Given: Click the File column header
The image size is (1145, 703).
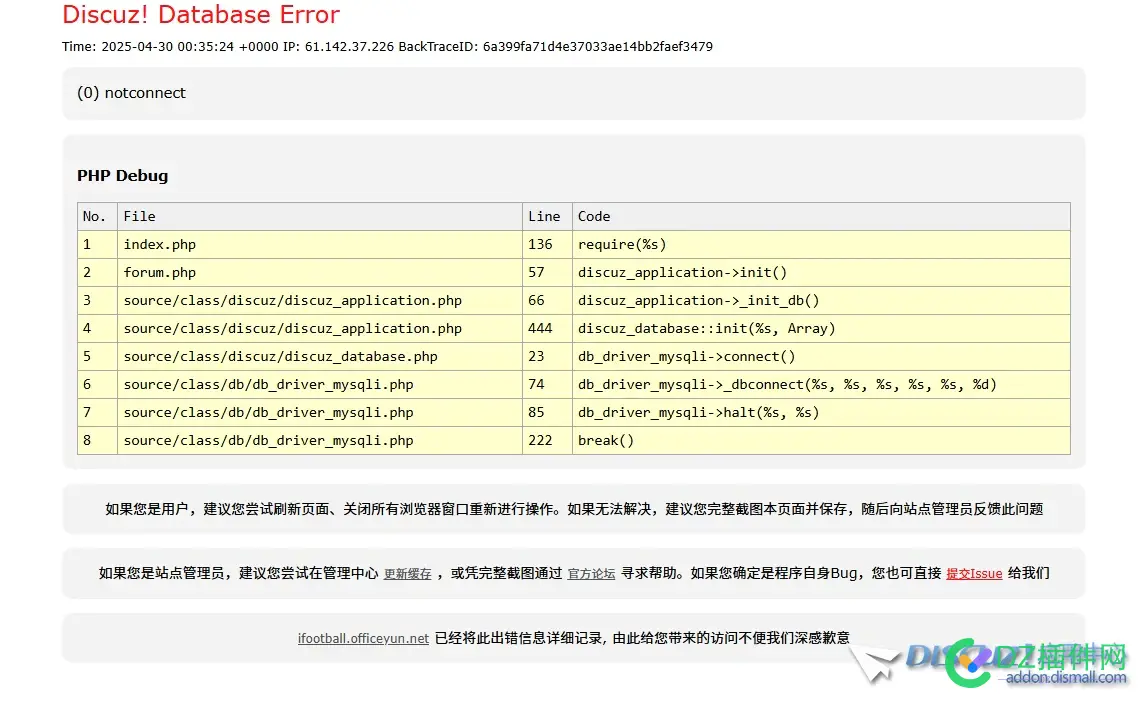Looking at the screenshot, I should pyautogui.click(x=139, y=216).
